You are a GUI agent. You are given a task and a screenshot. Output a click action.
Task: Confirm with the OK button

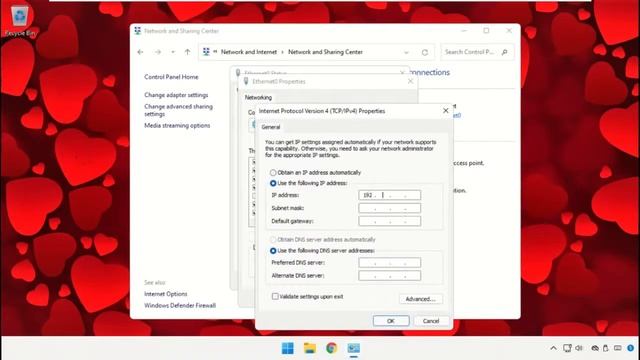click(391, 321)
